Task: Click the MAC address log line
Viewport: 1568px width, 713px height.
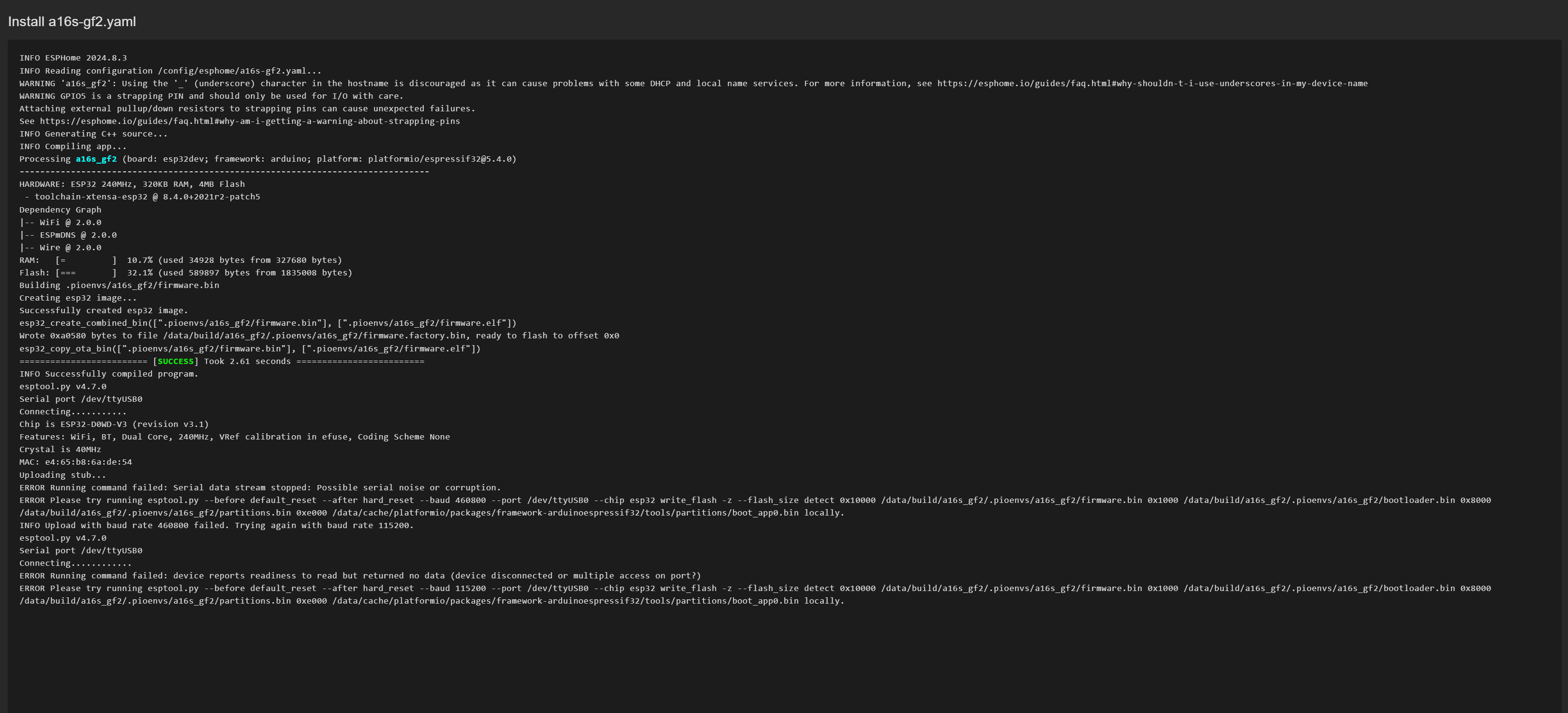Action: [x=75, y=462]
